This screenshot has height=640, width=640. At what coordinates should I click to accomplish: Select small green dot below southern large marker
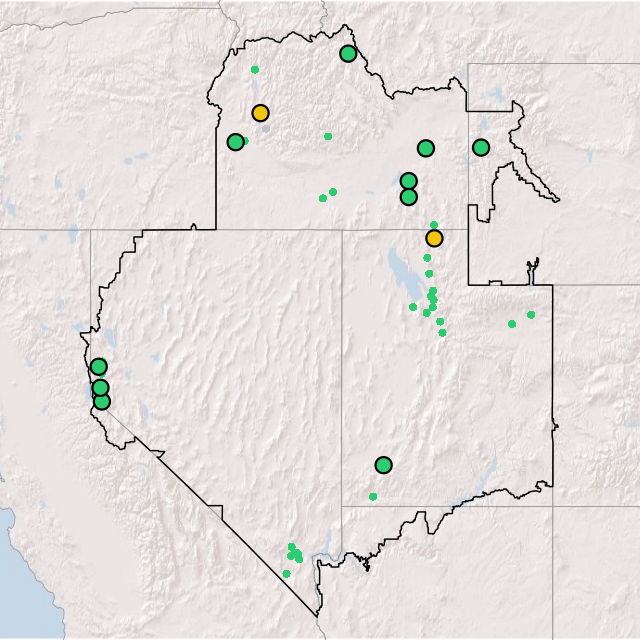coord(373,496)
